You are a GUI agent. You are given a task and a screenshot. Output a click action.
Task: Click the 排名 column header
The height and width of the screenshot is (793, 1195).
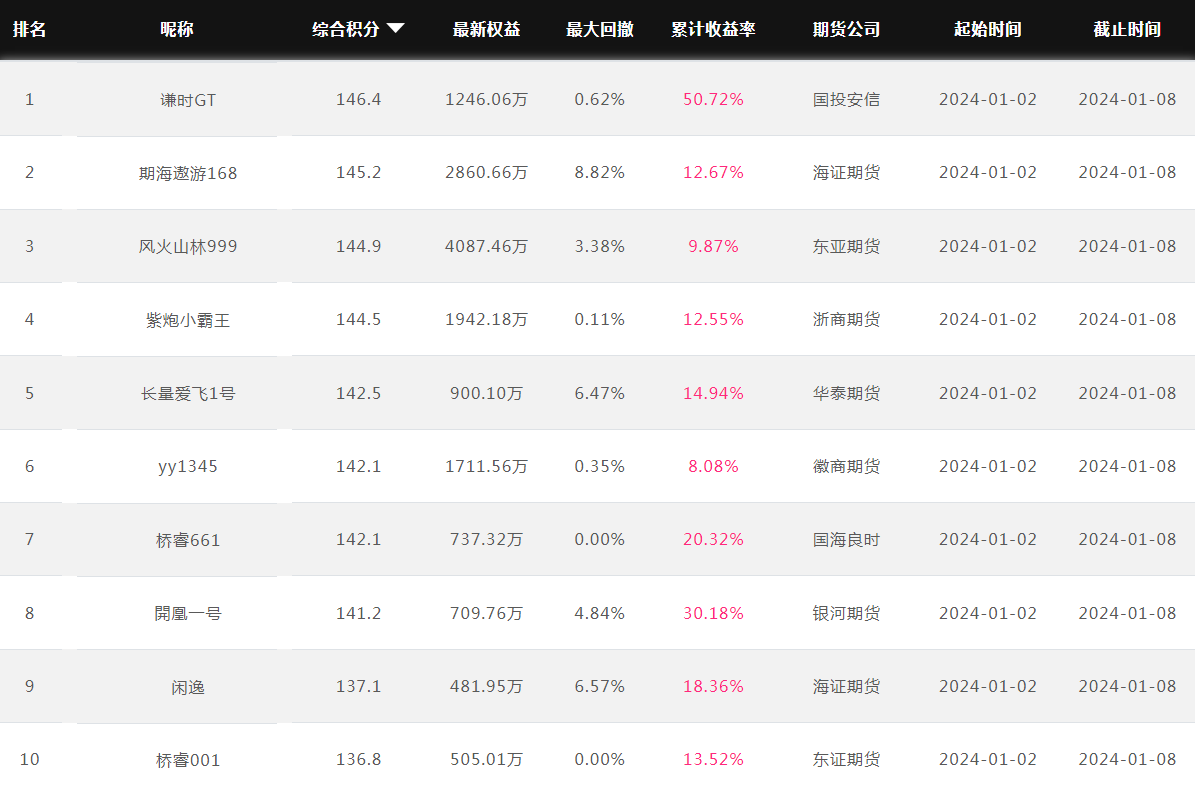pos(30,29)
